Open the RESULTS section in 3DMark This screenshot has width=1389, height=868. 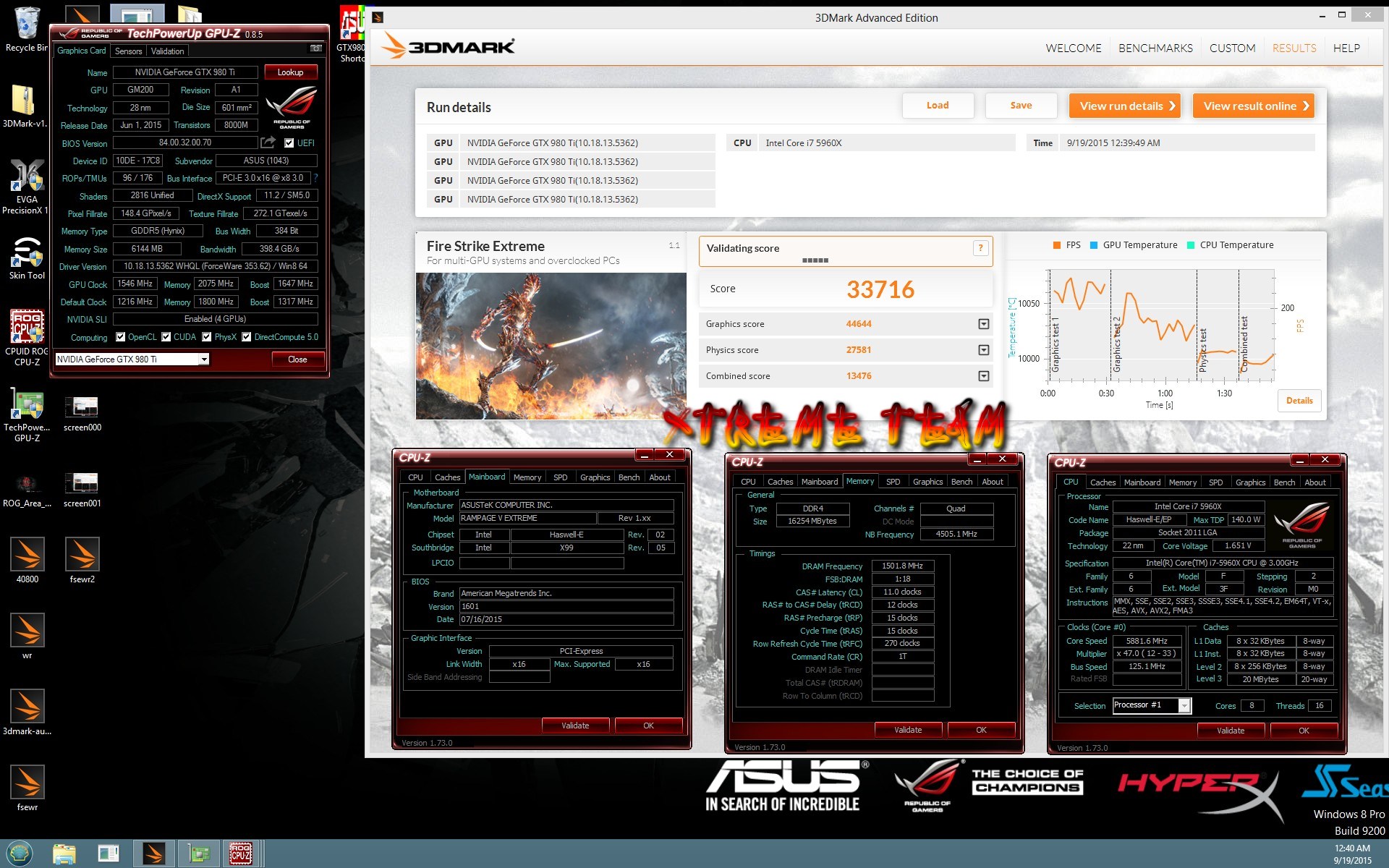coord(1294,48)
